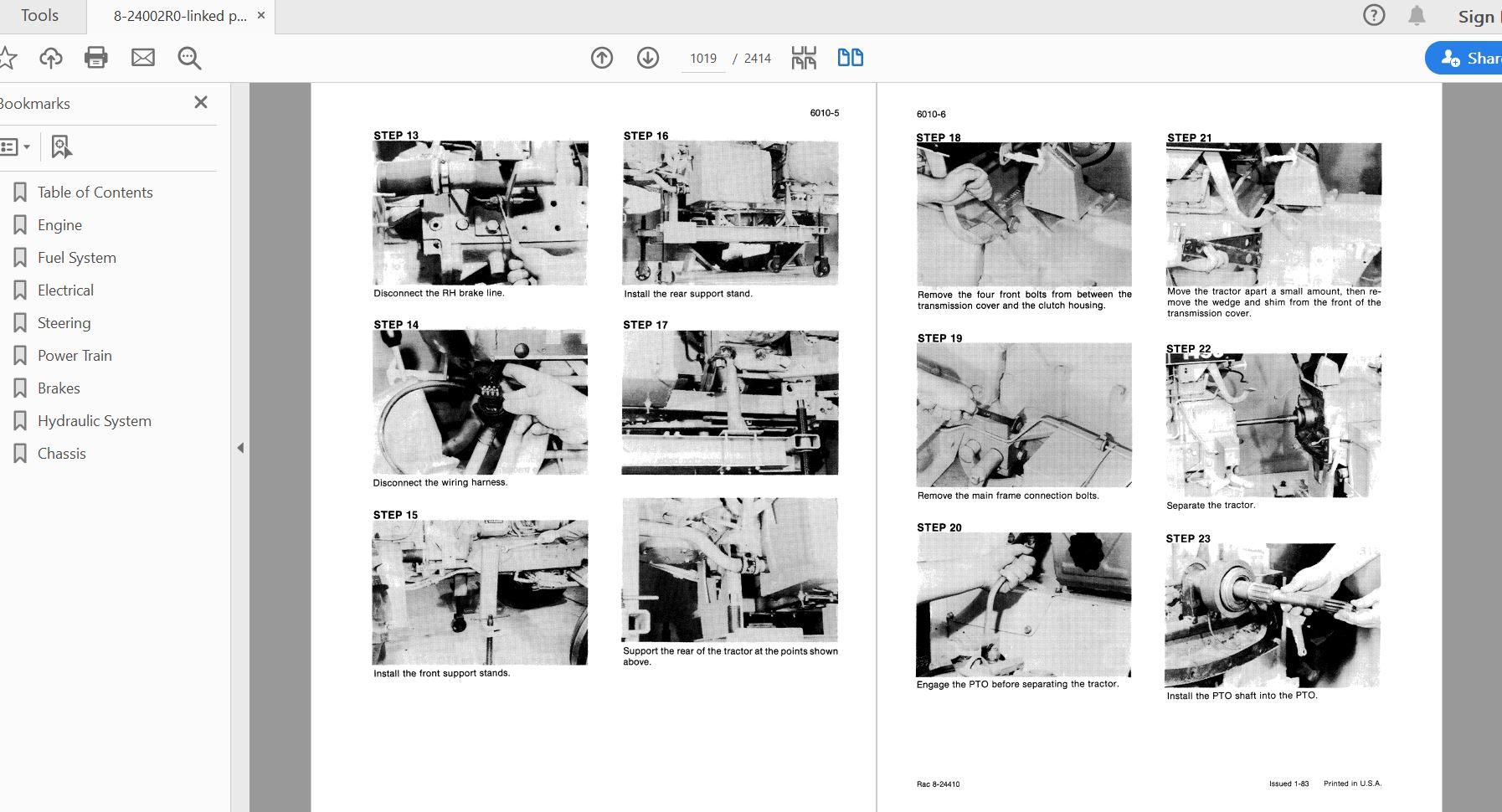The image size is (1502, 812).
Task: Click the Bookmarks panel title
Action: tap(35, 104)
